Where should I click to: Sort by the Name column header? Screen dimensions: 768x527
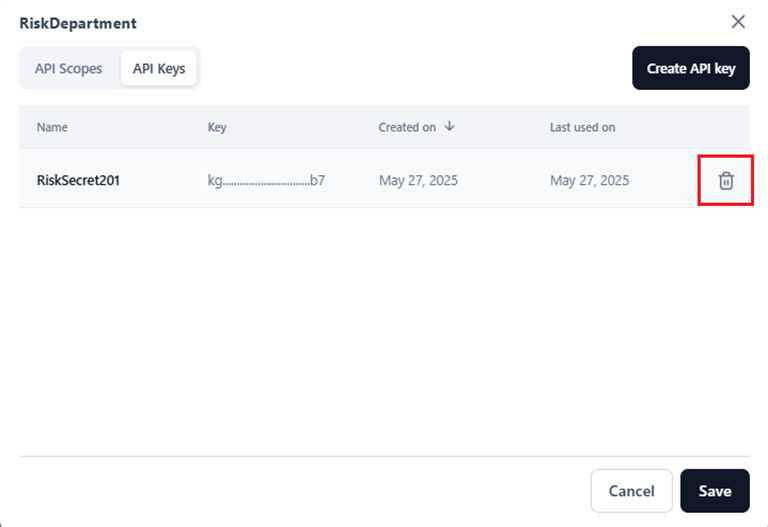52,128
